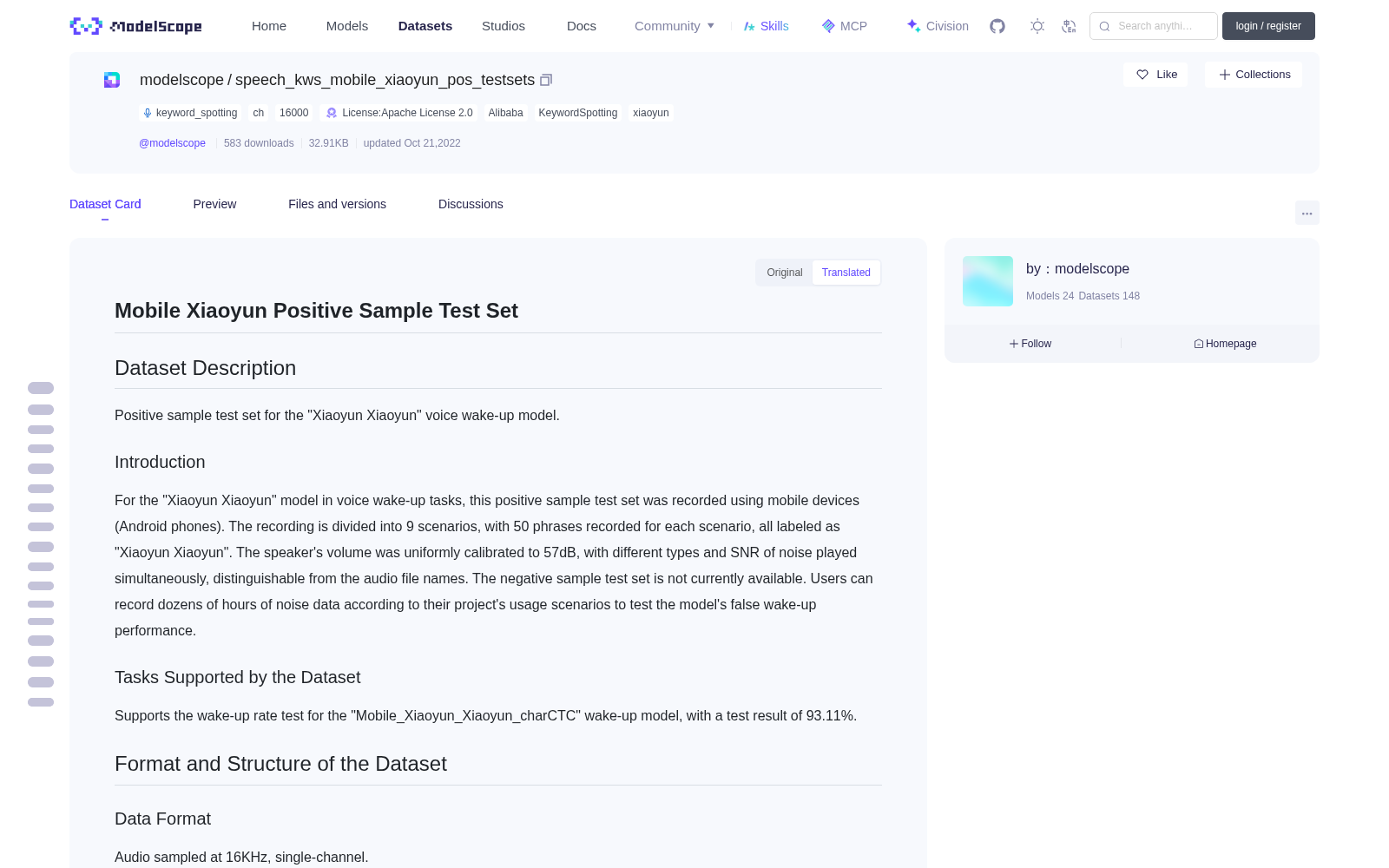Expand the Community dropdown menu
Image resolution: width=1389 pixels, height=868 pixels.
pos(675,26)
